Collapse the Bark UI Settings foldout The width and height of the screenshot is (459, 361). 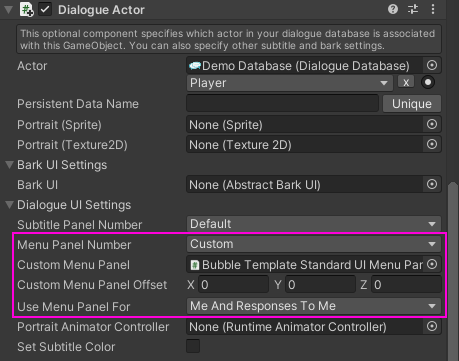(x=10, y=165)
